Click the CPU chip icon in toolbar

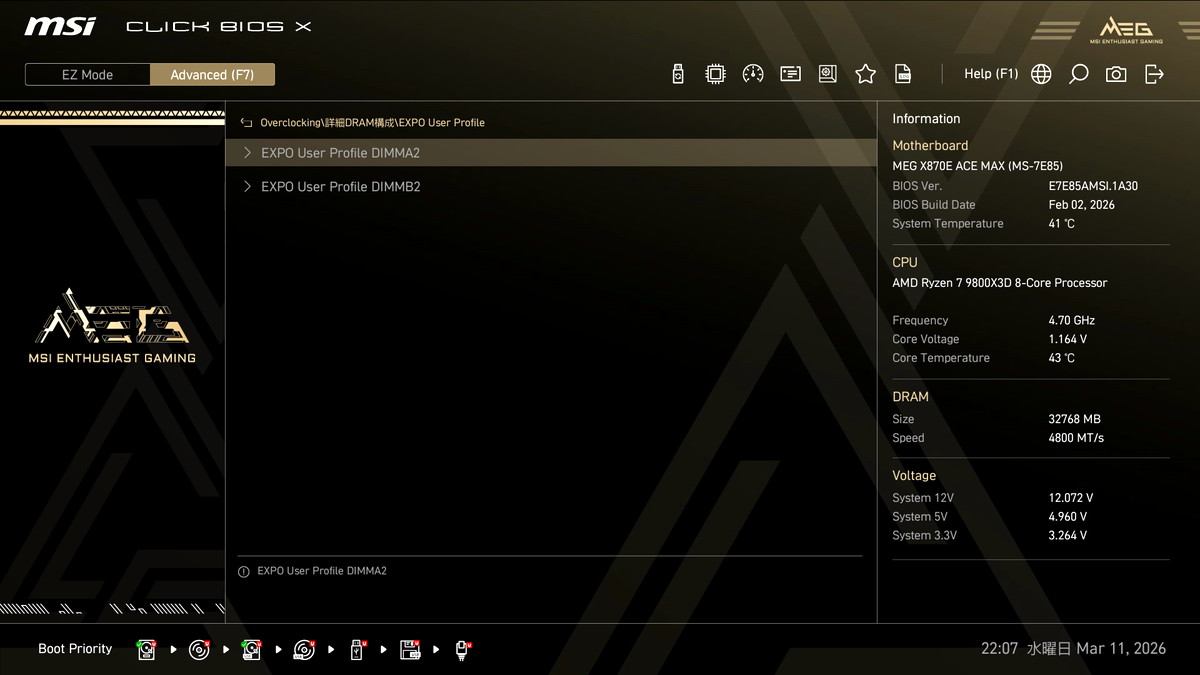(x=715, y=74)
